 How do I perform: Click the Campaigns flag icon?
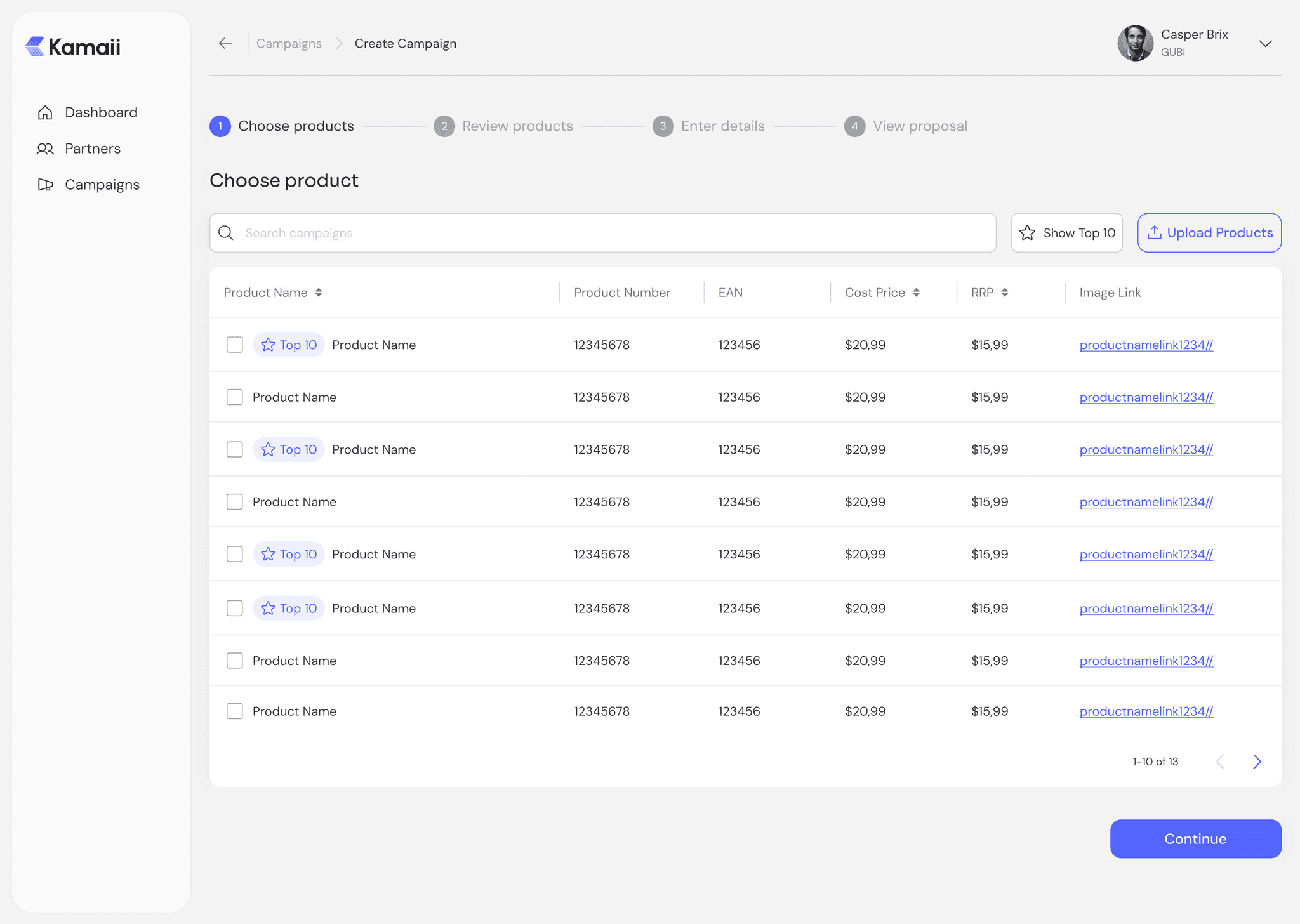click(45, 185)
